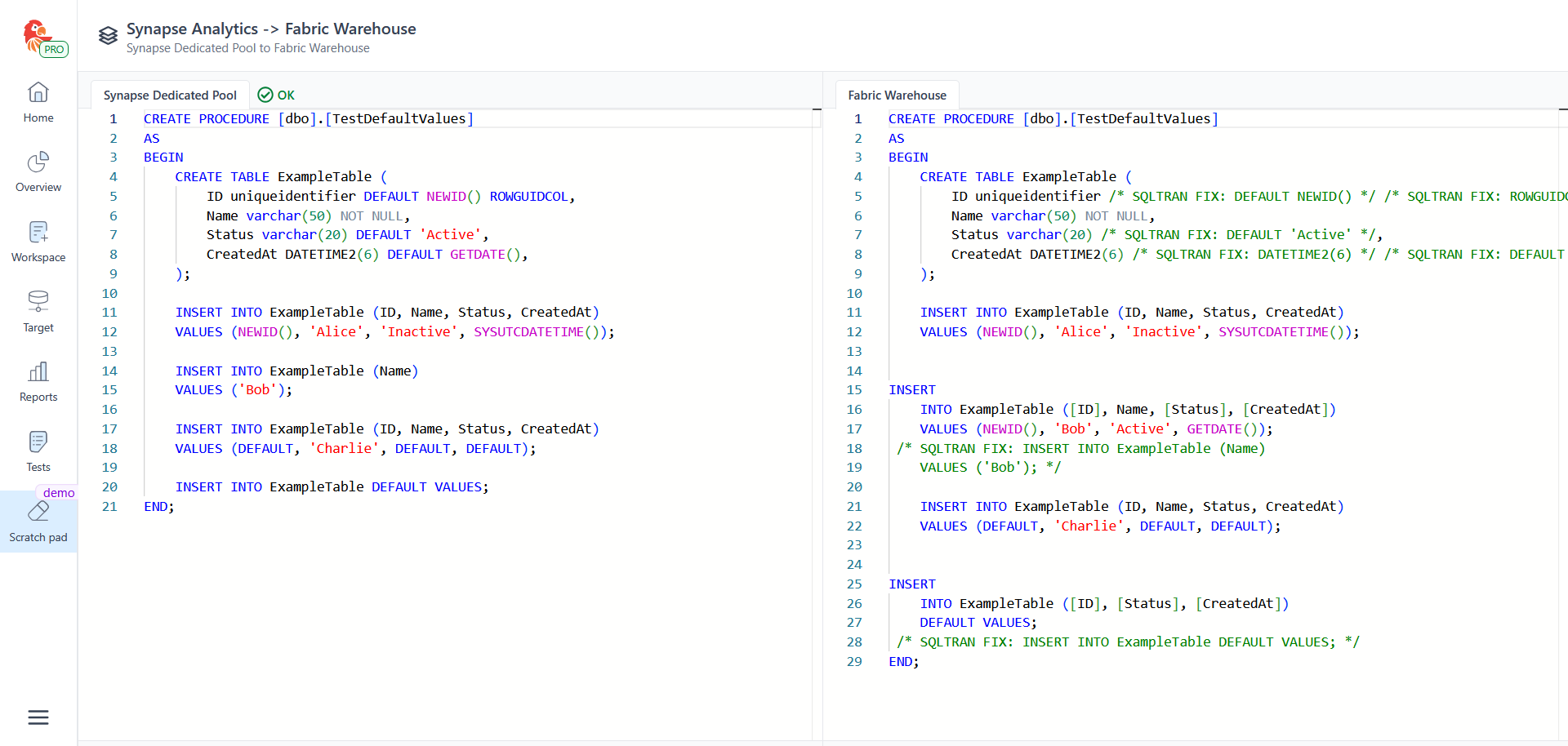Screen dimensions: 1568x746
Task: Click line number 21 in source editor
Action: pyautogui.click(x=109, y=507)
